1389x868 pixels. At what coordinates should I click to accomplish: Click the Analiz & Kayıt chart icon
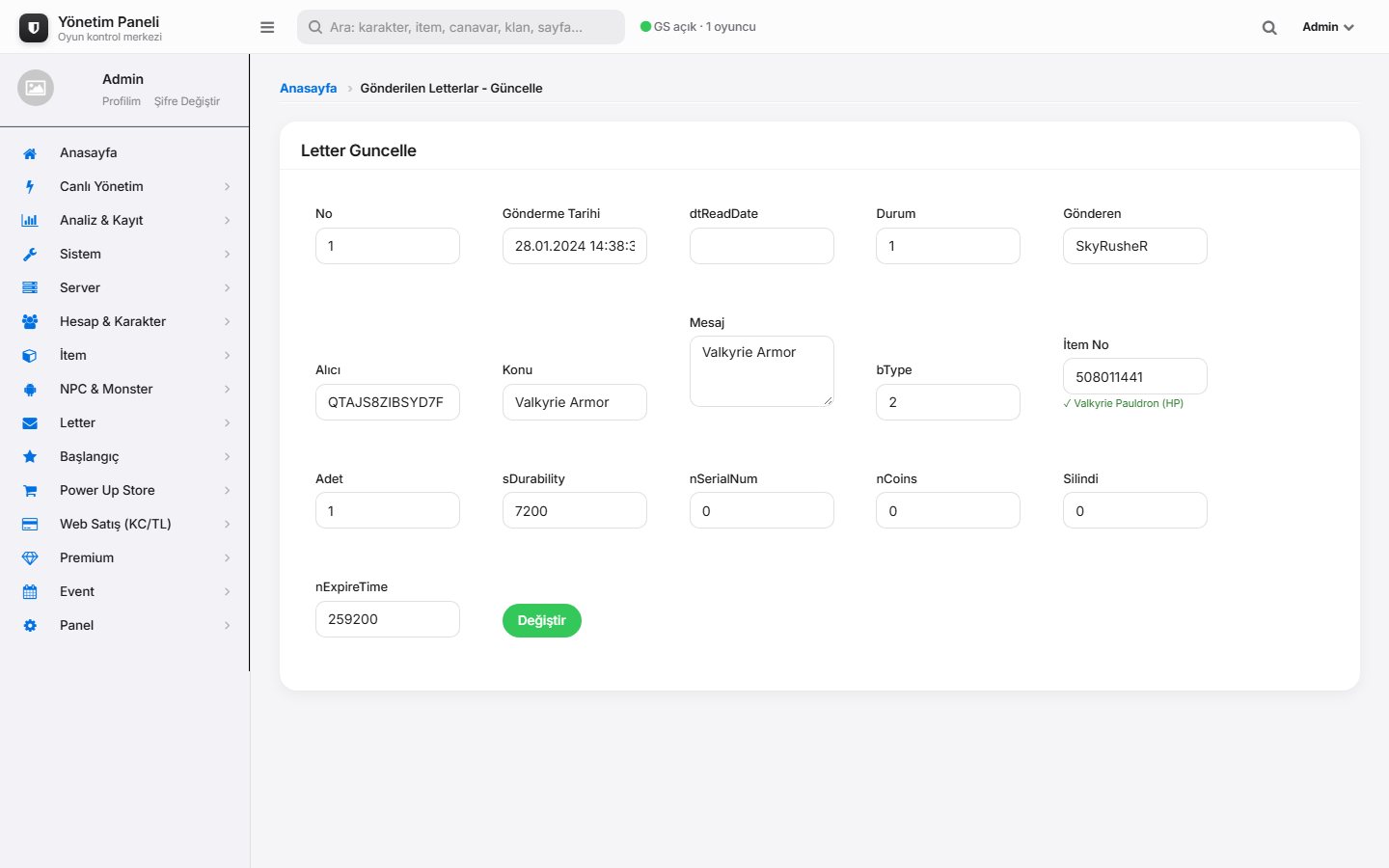tap(30, 221)
